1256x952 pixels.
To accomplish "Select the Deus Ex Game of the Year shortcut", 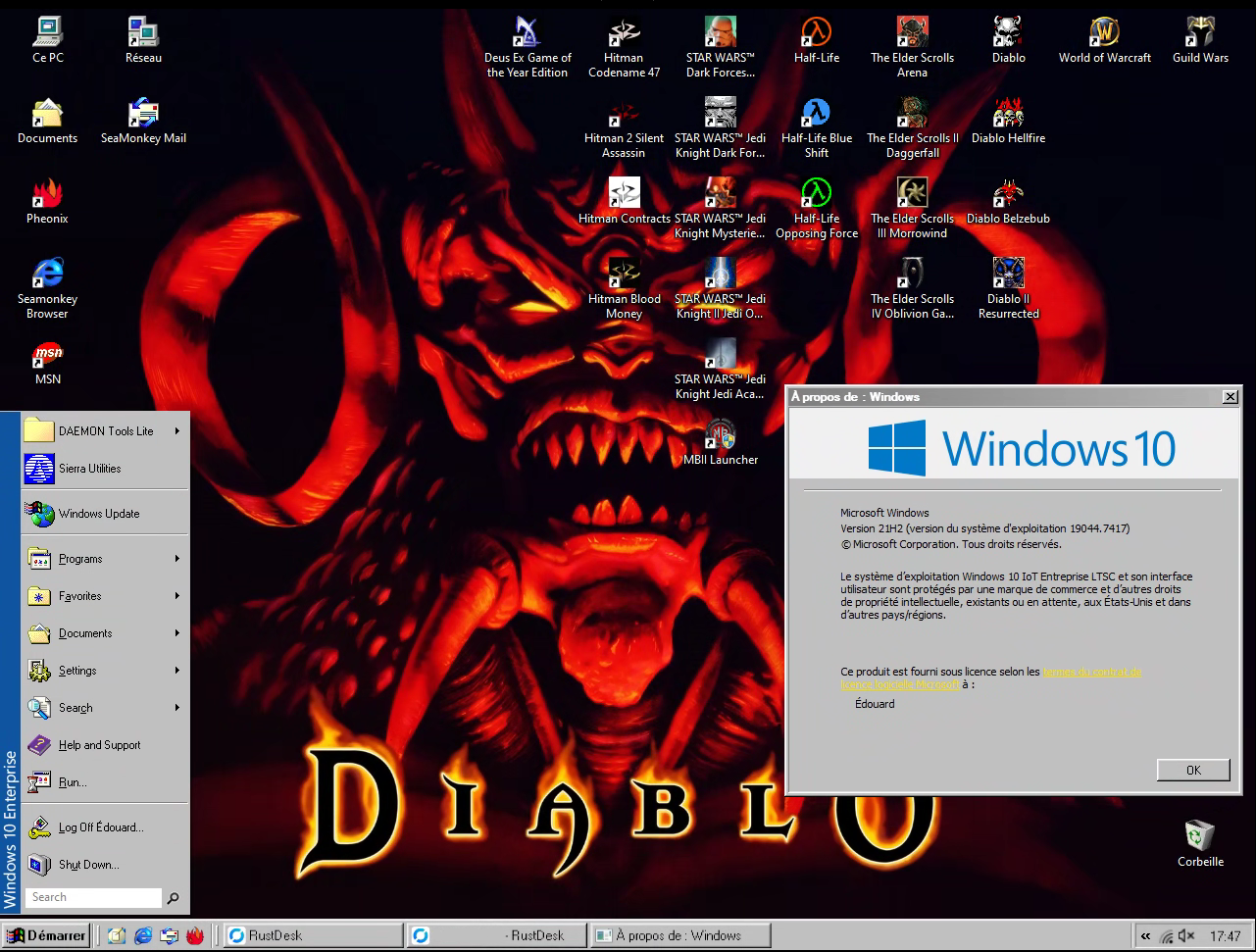I will click(528, 47).
